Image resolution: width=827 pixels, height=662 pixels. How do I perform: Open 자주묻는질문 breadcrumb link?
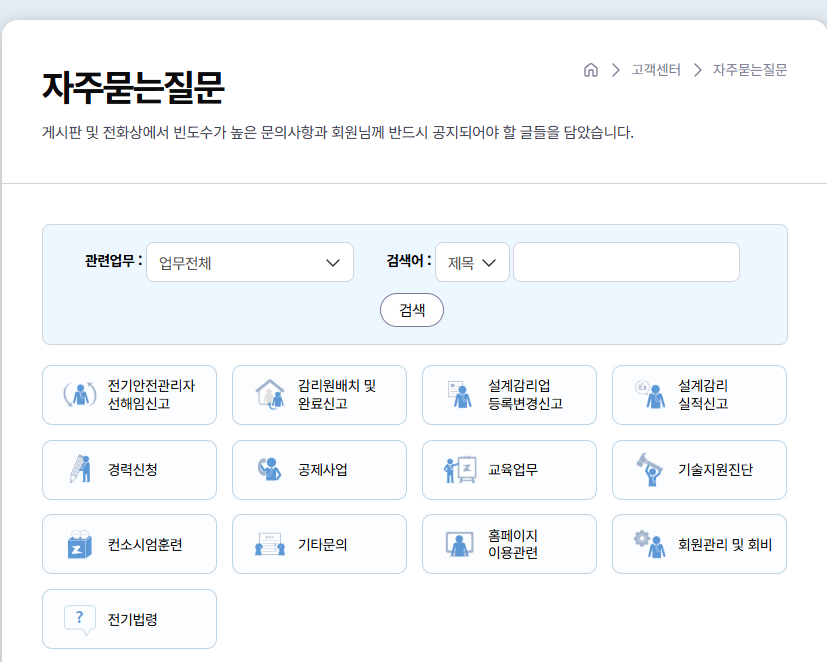point(749,70)
